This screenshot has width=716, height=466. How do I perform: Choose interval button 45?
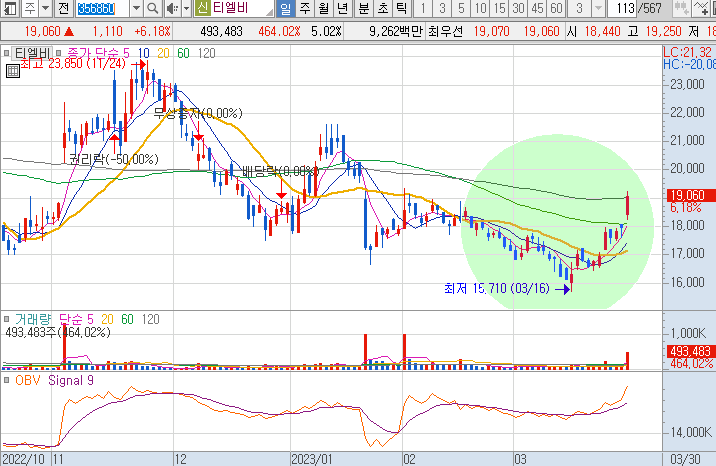click(537, 8)
